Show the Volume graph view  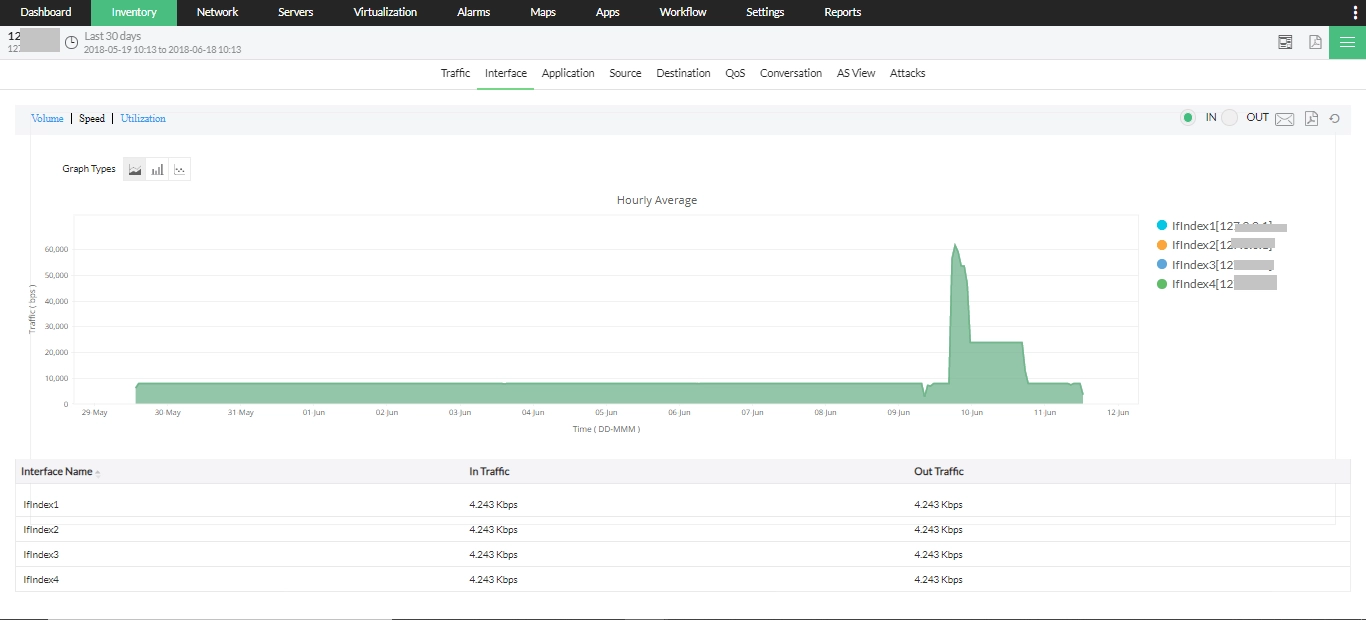point(47,118)
